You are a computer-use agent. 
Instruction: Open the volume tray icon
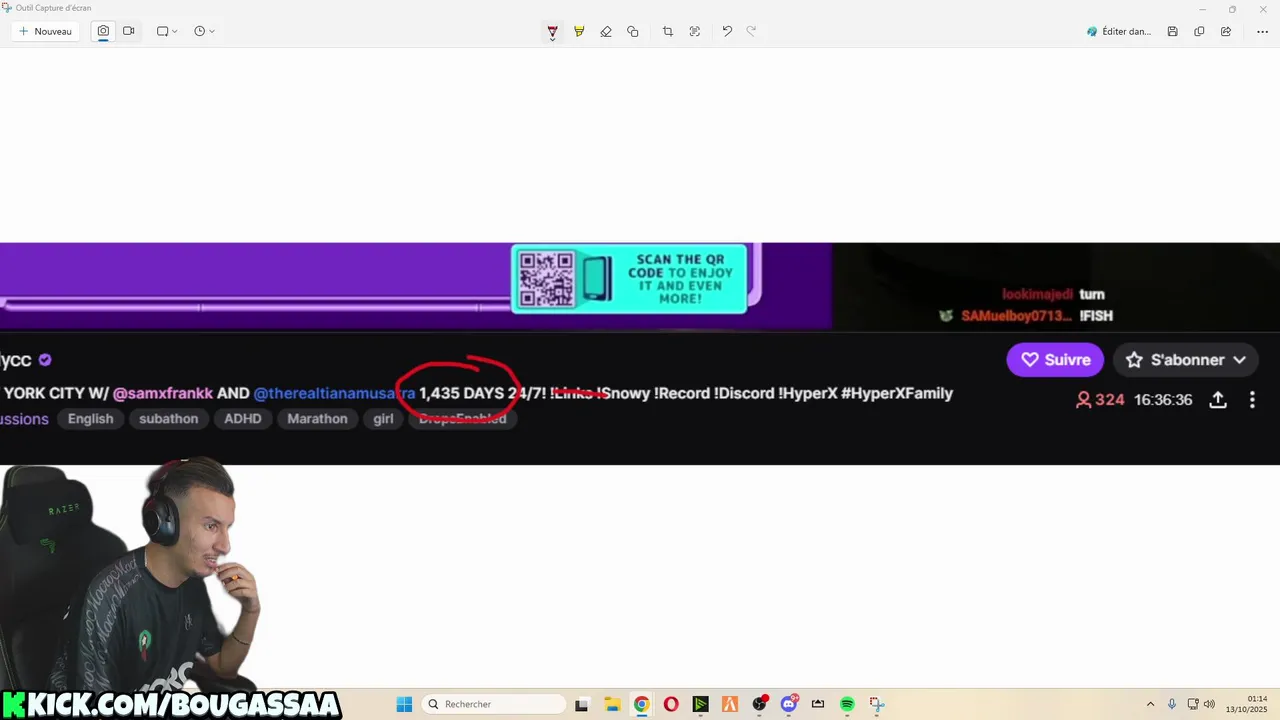(x=1210, y=704)
